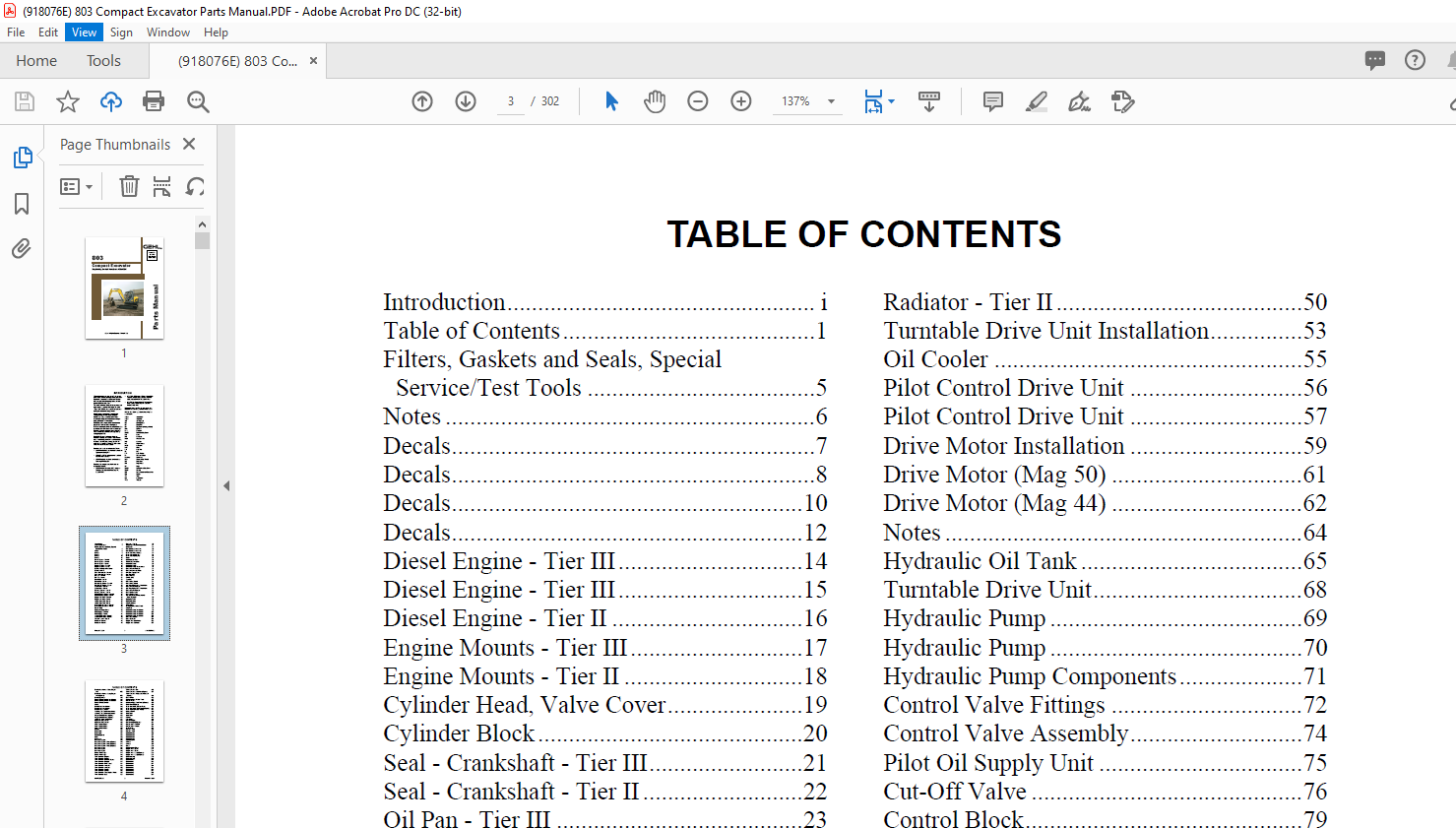Image resolution: width=1456 pixels, height=828 pixels.
Task: Select page 1 cover thumbnail
Action: pyautogui.click(x=124, y=287)
